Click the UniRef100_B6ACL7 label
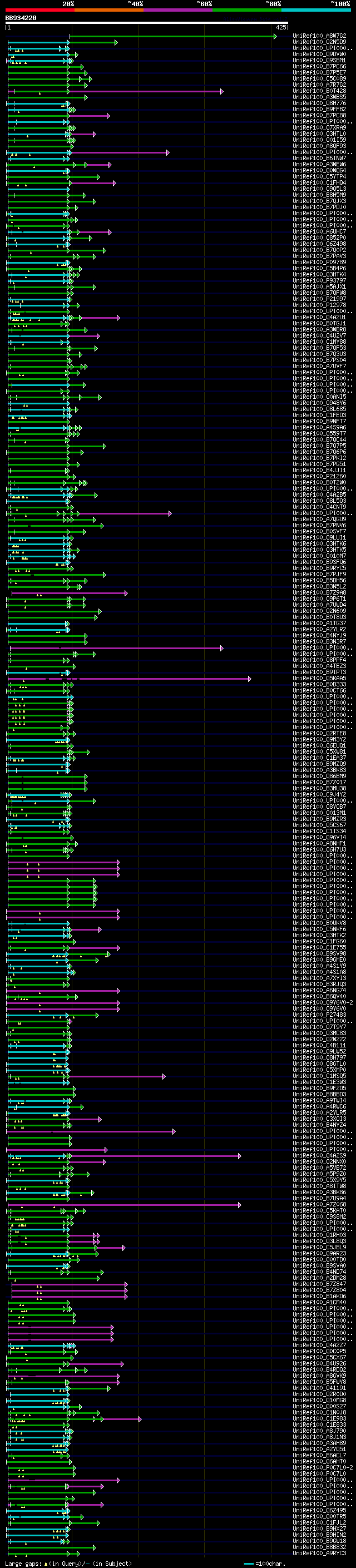The width and height of the screenshot is (356, 1568). click(319, 1455)
